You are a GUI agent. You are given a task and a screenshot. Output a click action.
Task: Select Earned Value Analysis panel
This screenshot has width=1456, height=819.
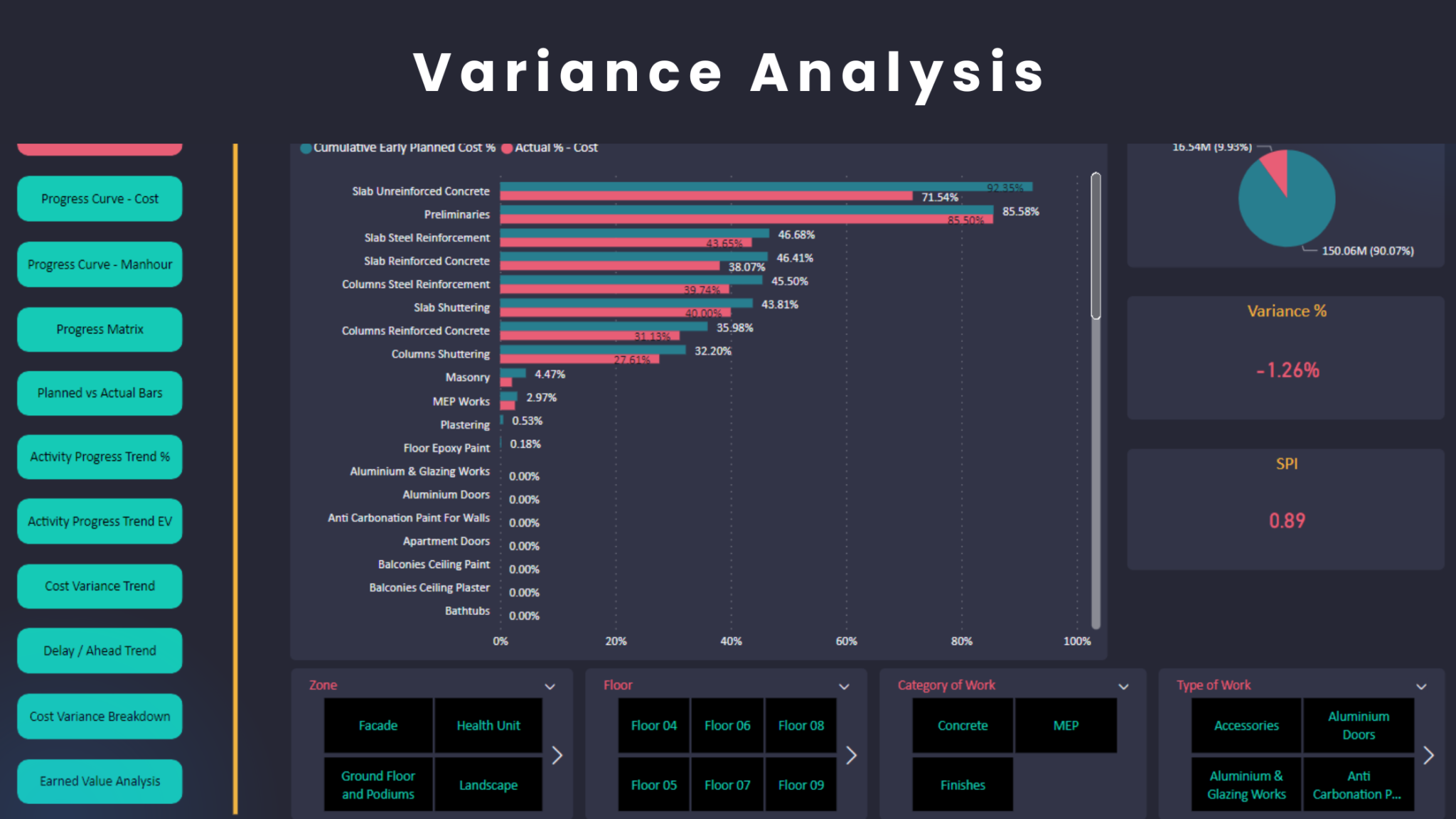99,780
